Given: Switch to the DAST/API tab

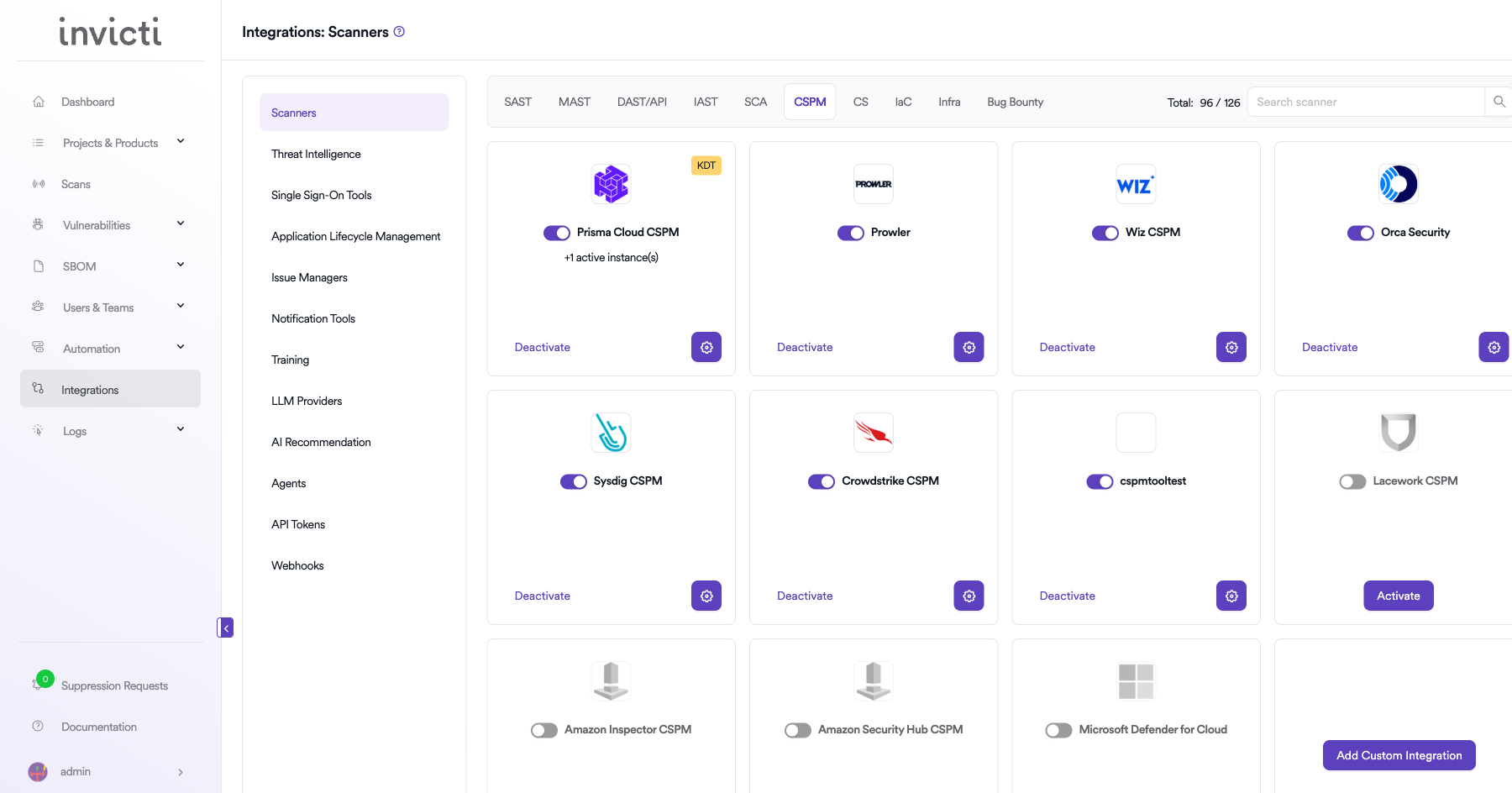Looking at the screenshot, I should pyautogui.click(x=642, y=102).
